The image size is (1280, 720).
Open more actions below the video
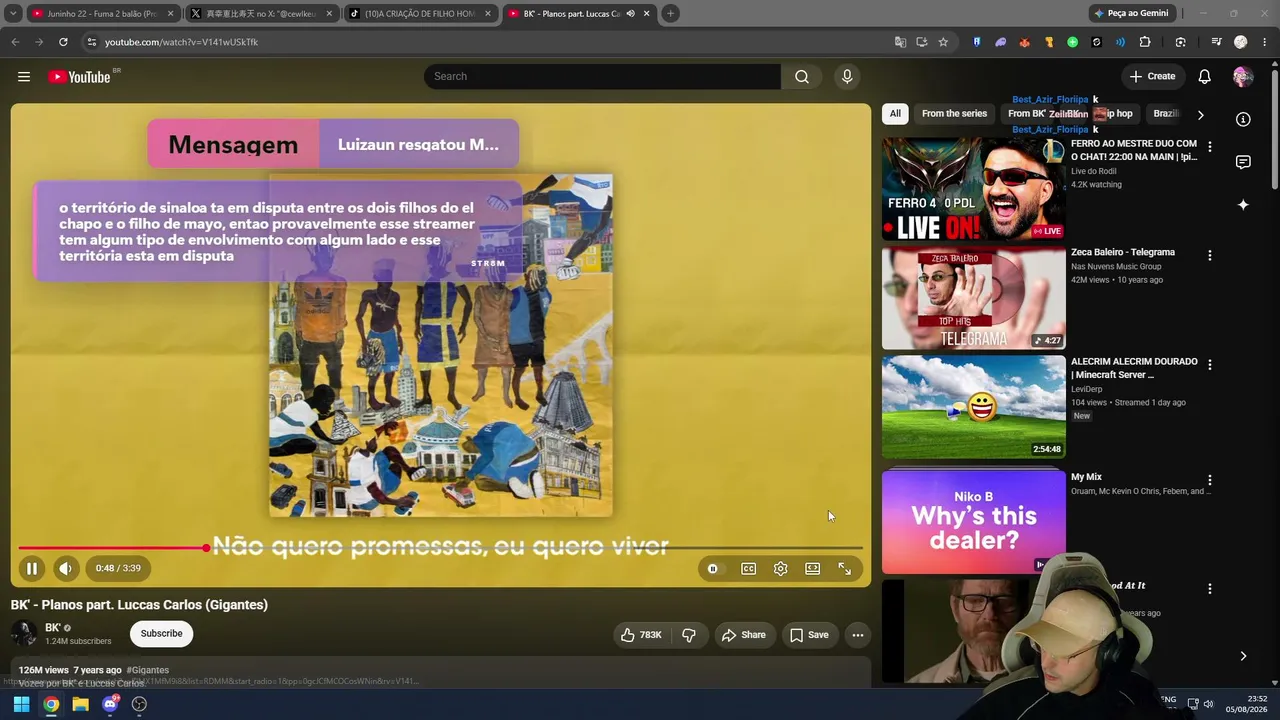pos(857,635)
